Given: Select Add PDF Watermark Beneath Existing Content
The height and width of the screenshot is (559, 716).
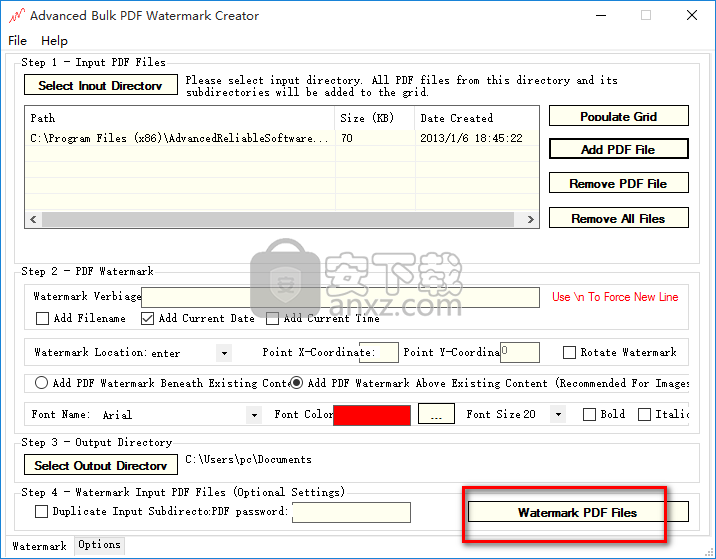Looking at the screenshot, I should click(41, 383).
